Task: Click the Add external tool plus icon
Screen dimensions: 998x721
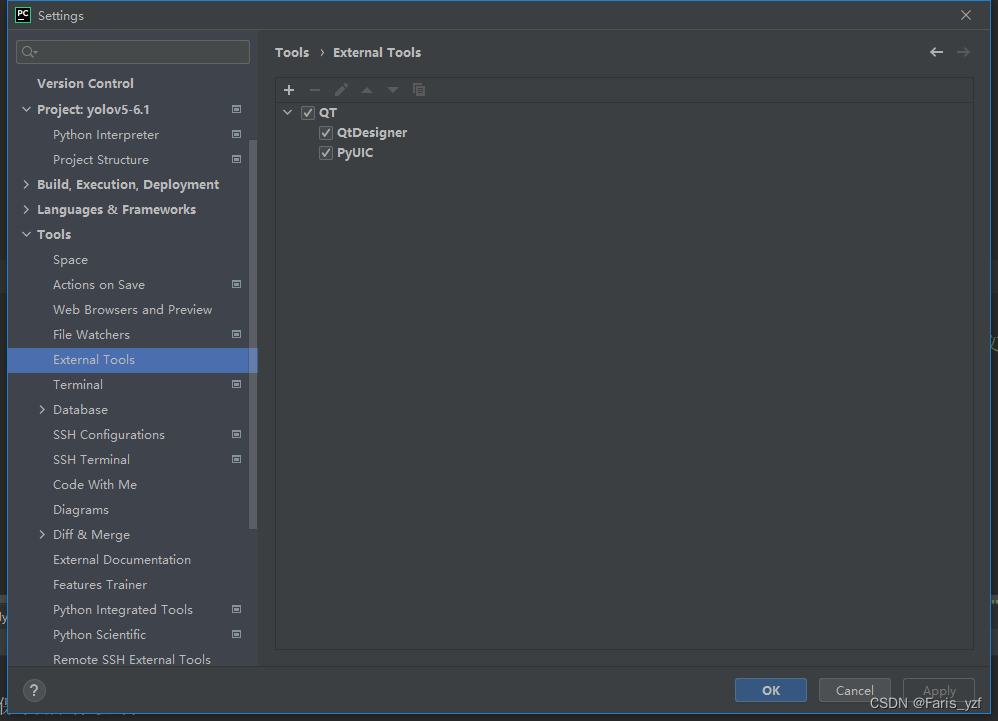Action: coord(289,90)
